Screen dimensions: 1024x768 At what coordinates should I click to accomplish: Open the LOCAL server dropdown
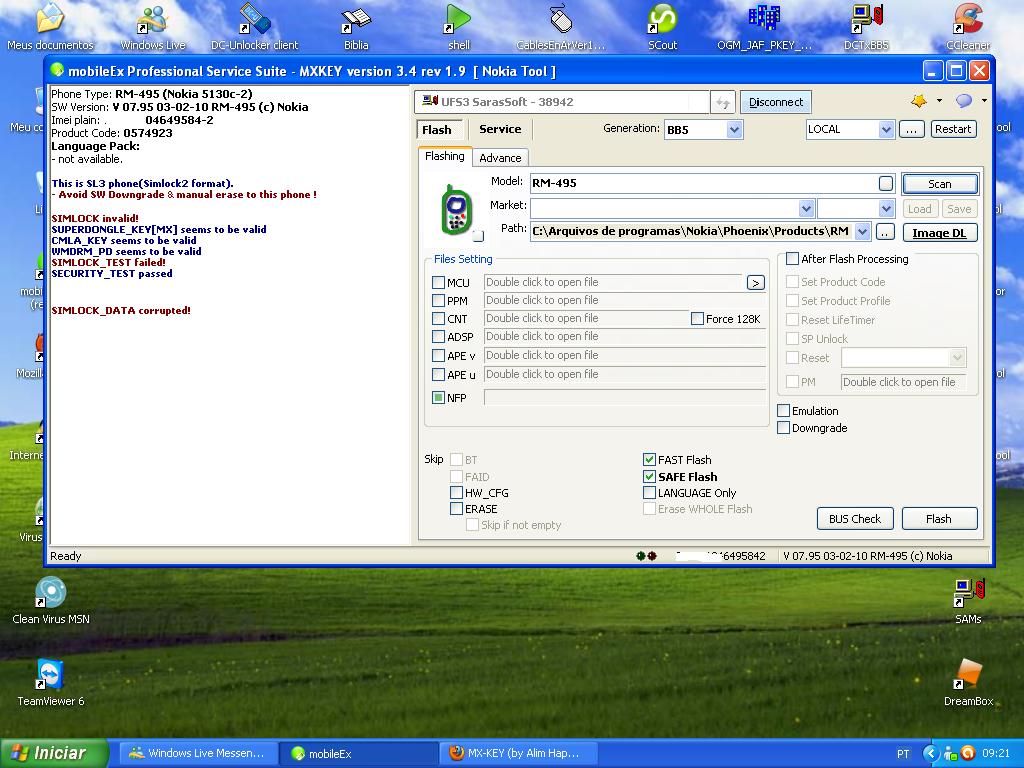tap(886, 129)
